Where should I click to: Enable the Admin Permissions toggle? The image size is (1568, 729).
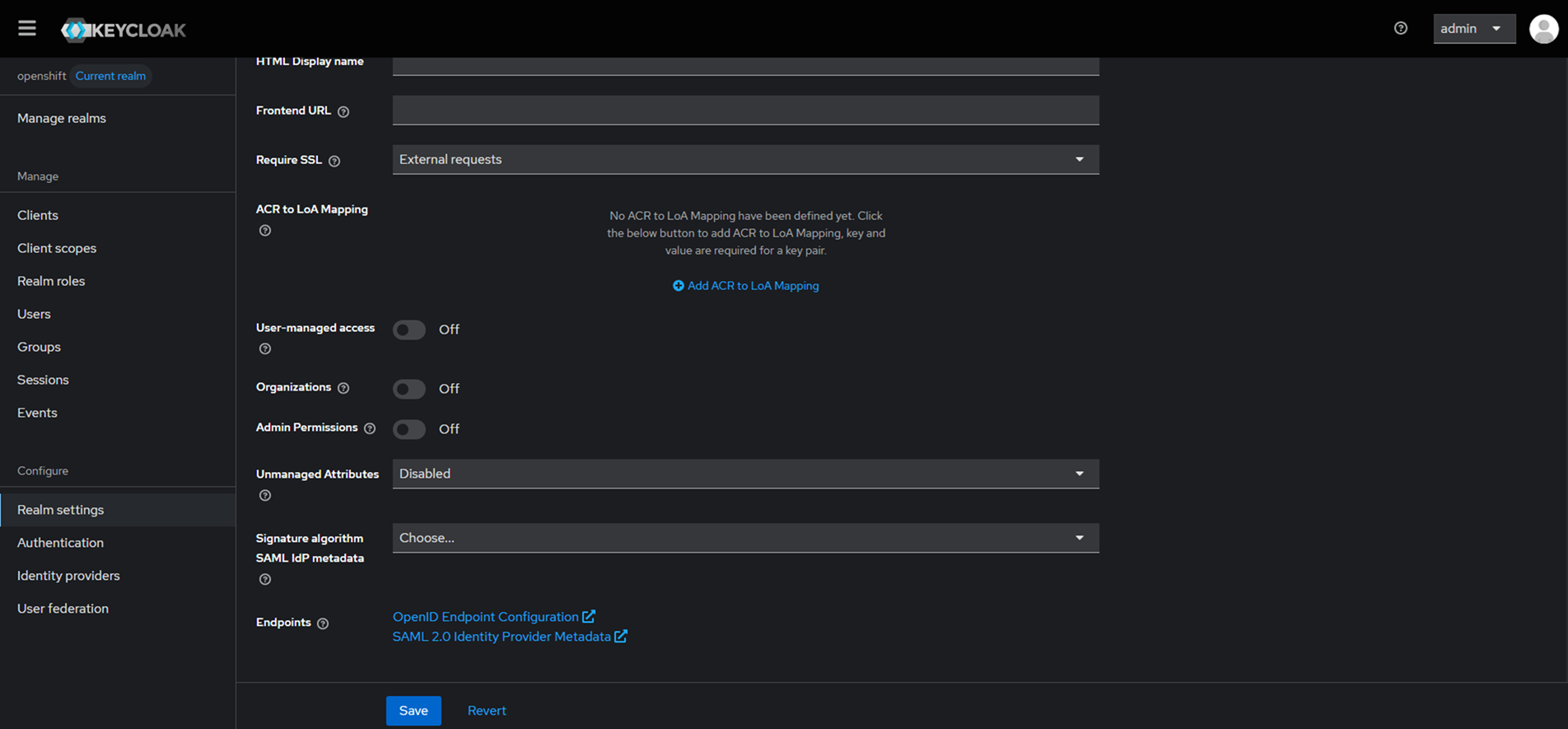pyautogui.click(x=409, y=429)
